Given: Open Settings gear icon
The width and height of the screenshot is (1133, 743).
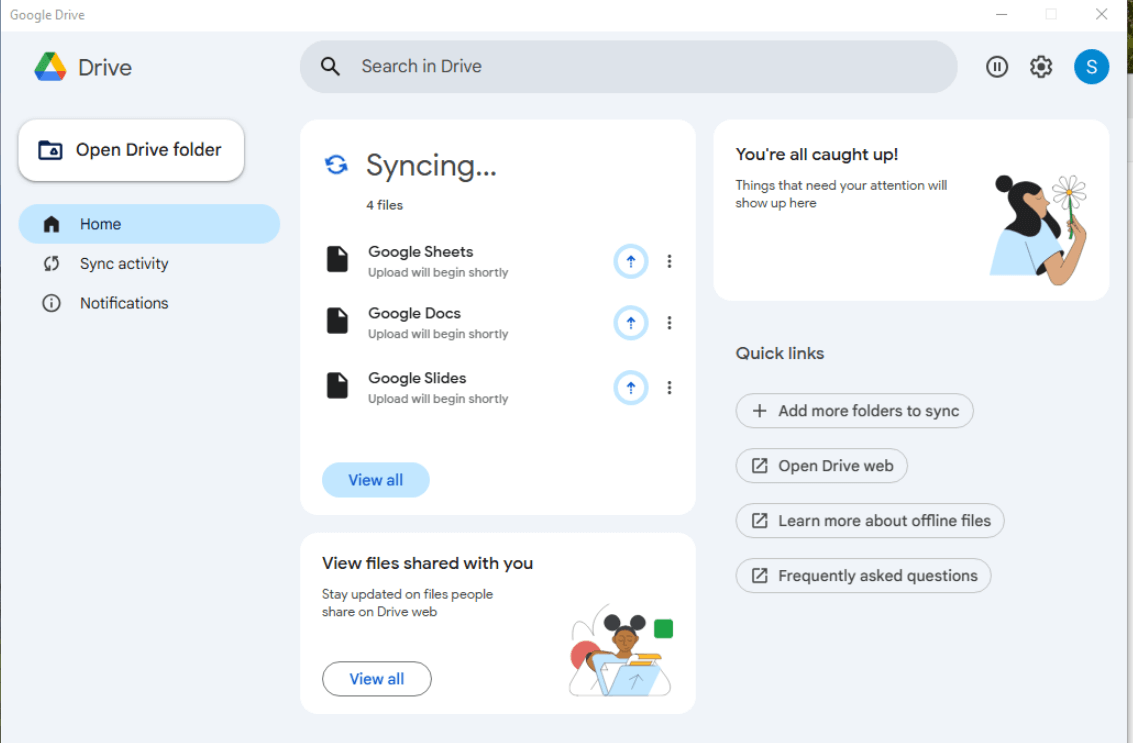Looking at the screenshot, I should coord(1041,67).
